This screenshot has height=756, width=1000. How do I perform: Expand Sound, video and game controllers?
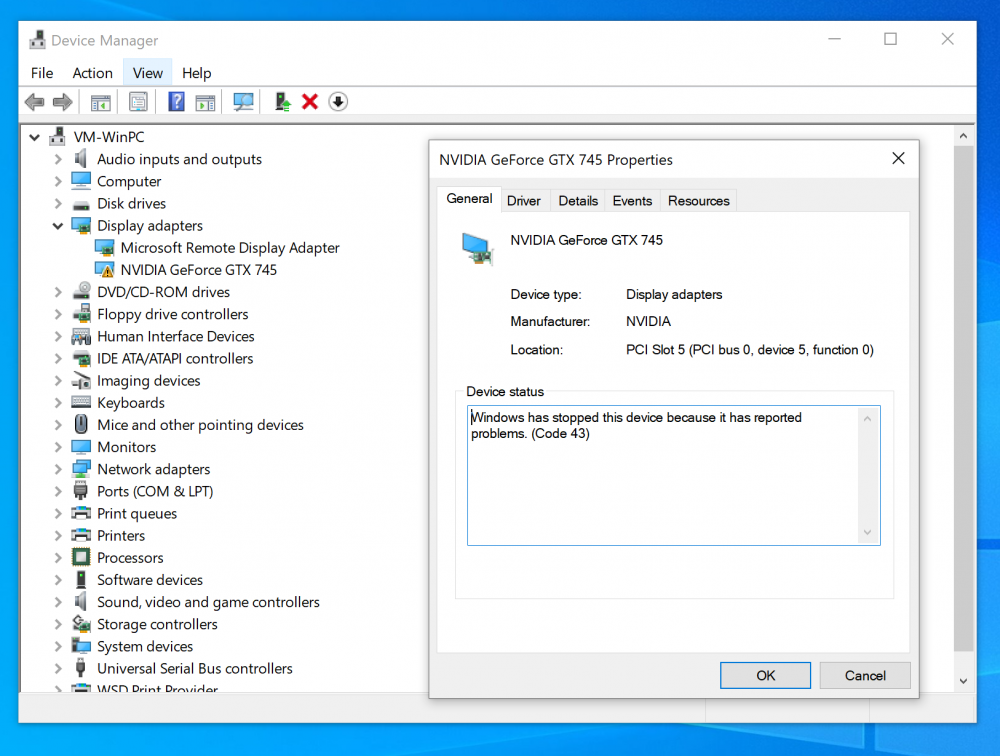(58, 602)
